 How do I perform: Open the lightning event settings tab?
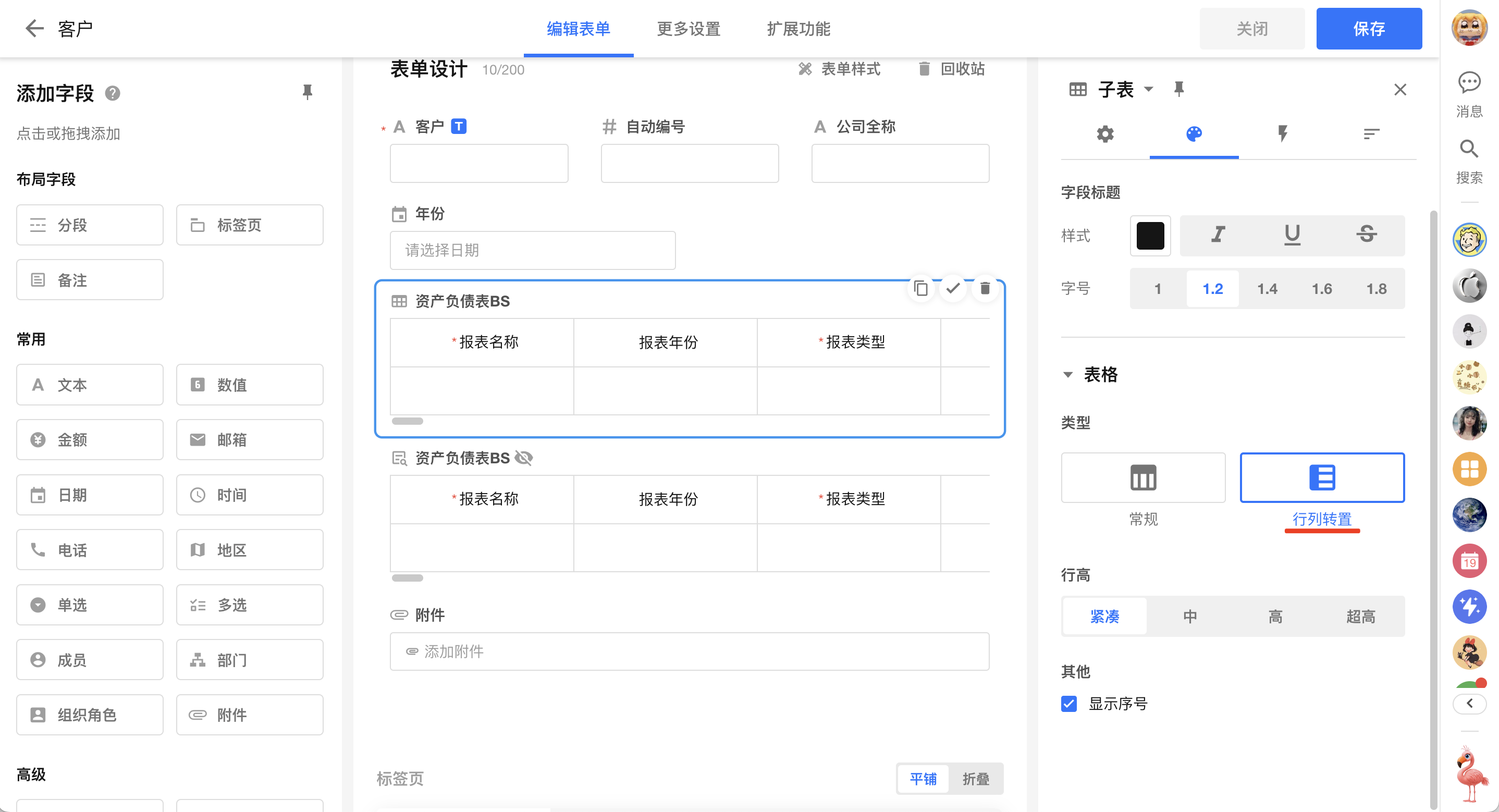click(1282, 134)
